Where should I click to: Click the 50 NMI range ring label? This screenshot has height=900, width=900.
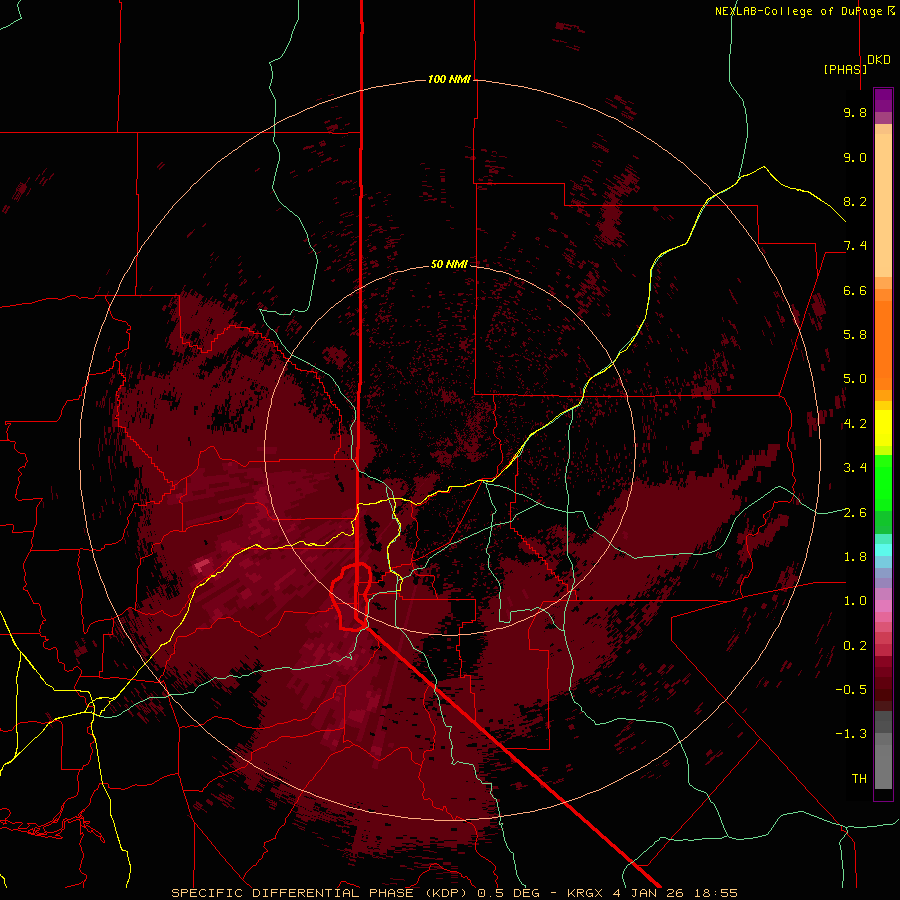(x=449, y=264)
